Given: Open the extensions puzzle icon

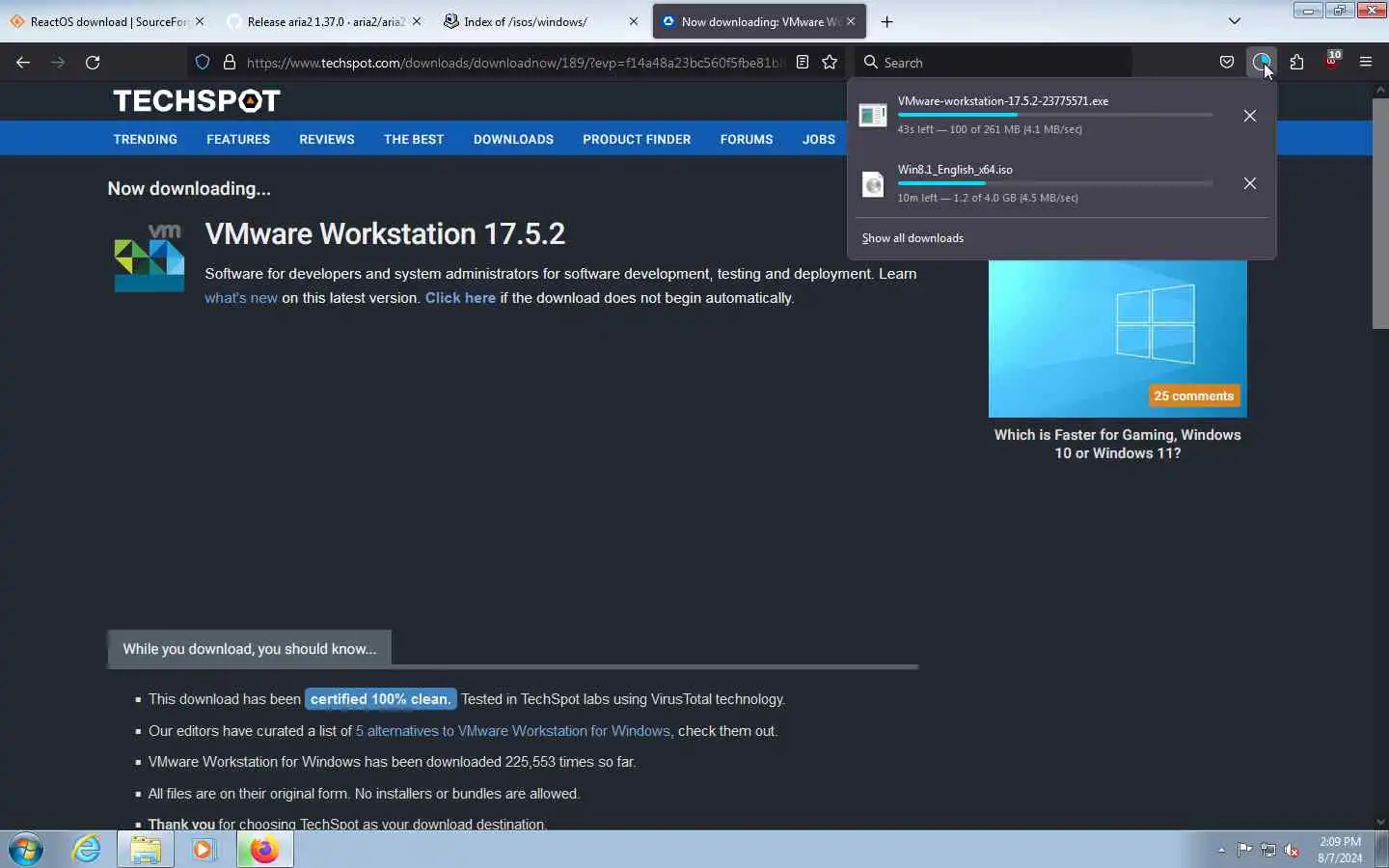Looking at the screenshot, I should (1296, 62).
